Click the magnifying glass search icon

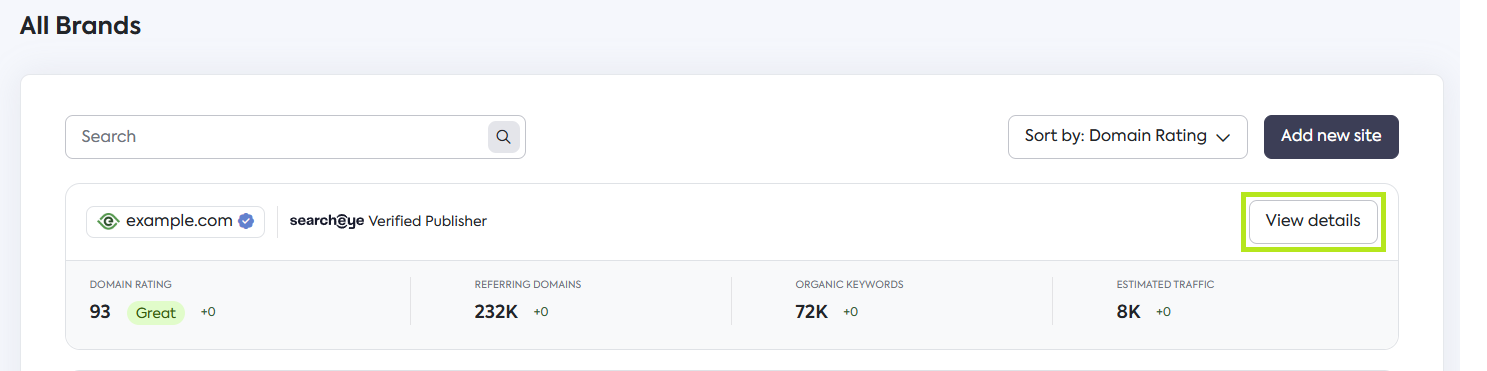point(504,137)
